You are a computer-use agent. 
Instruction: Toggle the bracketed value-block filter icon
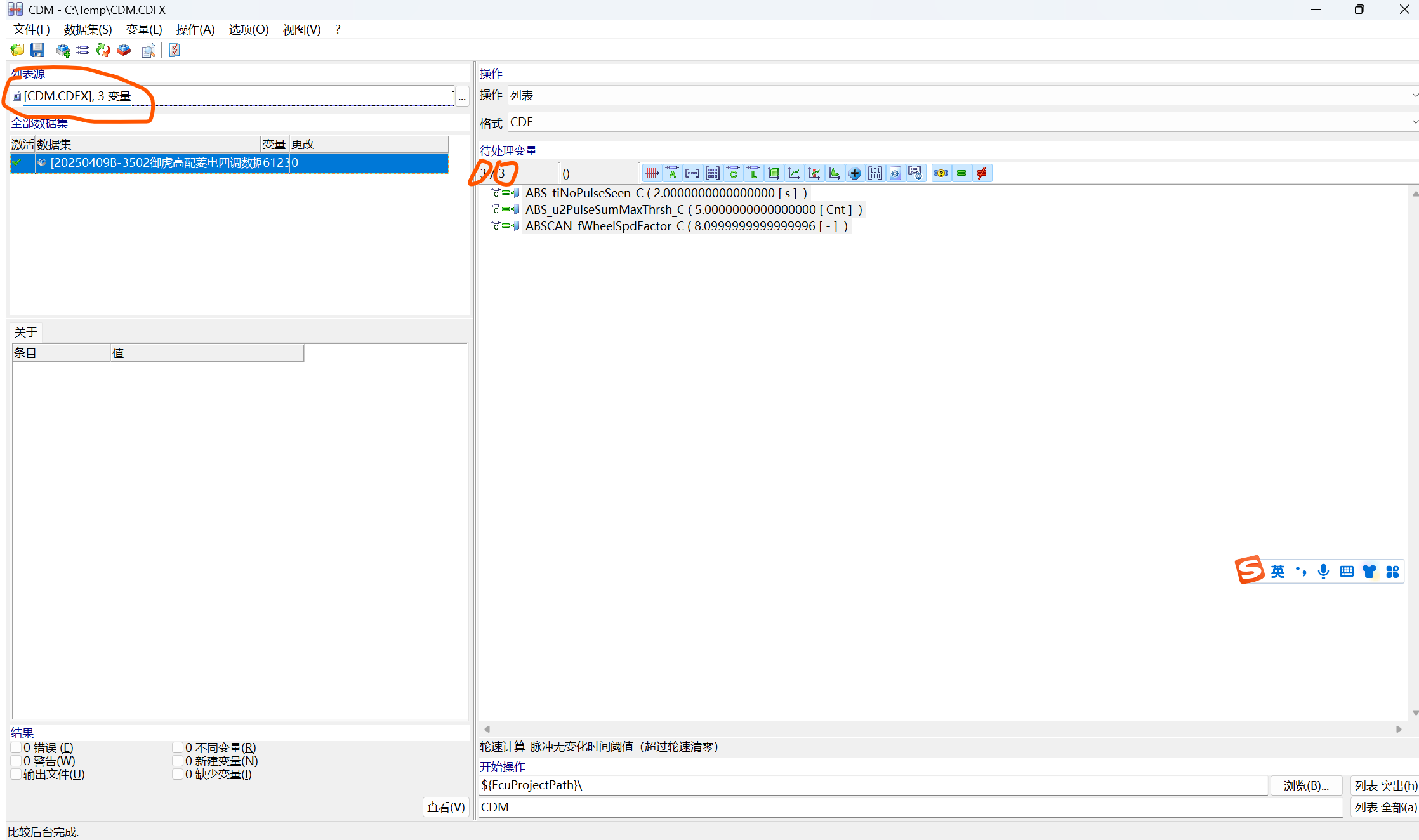pos(692,173)
